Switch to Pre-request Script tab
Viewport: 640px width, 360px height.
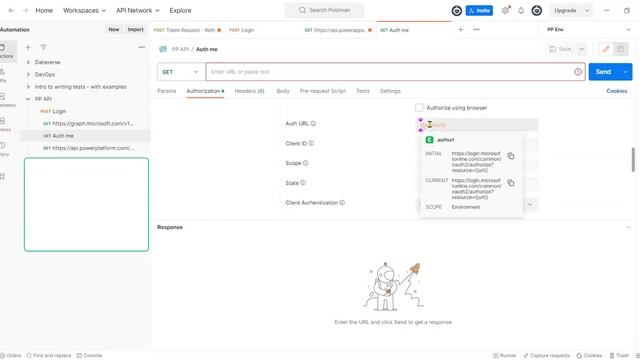click(x=322, y=91)
